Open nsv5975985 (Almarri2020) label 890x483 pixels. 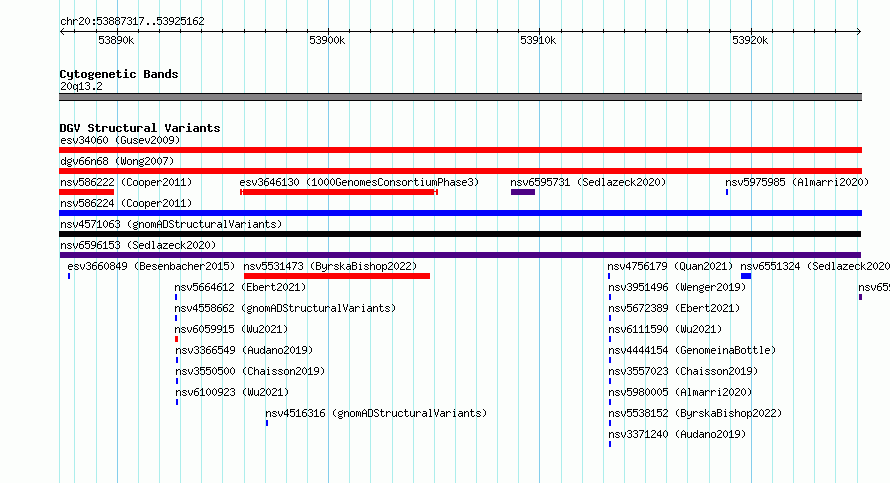point(797,182)
